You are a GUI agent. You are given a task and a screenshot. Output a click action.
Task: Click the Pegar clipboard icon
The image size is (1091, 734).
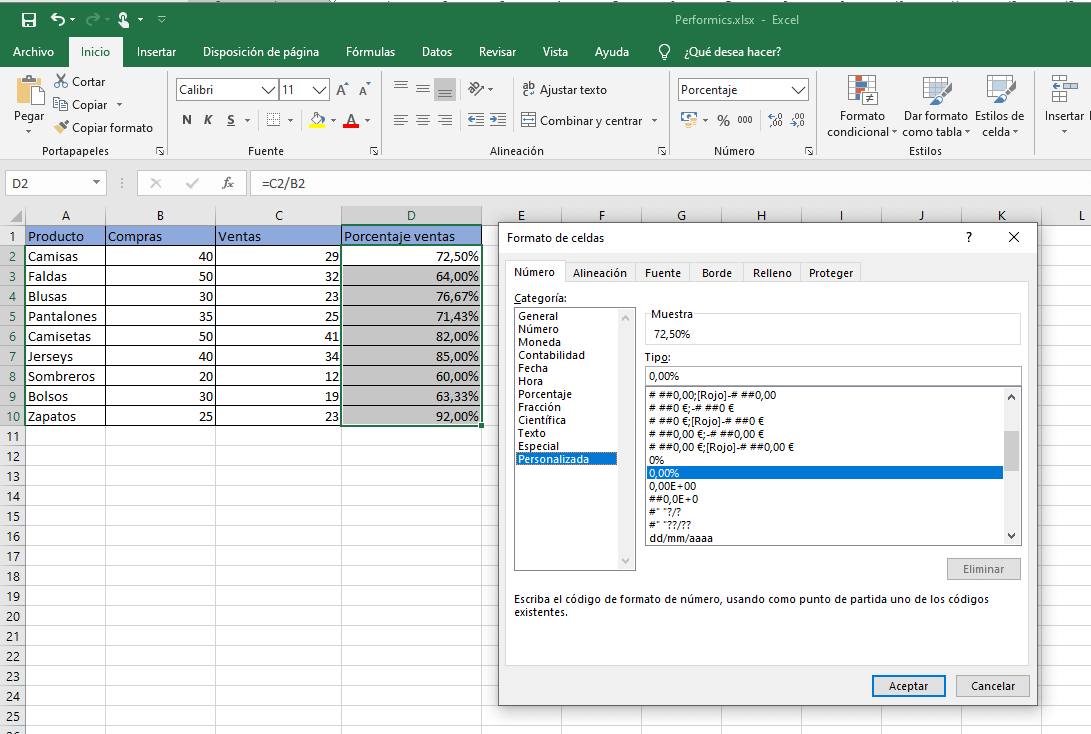coord(29,94)
